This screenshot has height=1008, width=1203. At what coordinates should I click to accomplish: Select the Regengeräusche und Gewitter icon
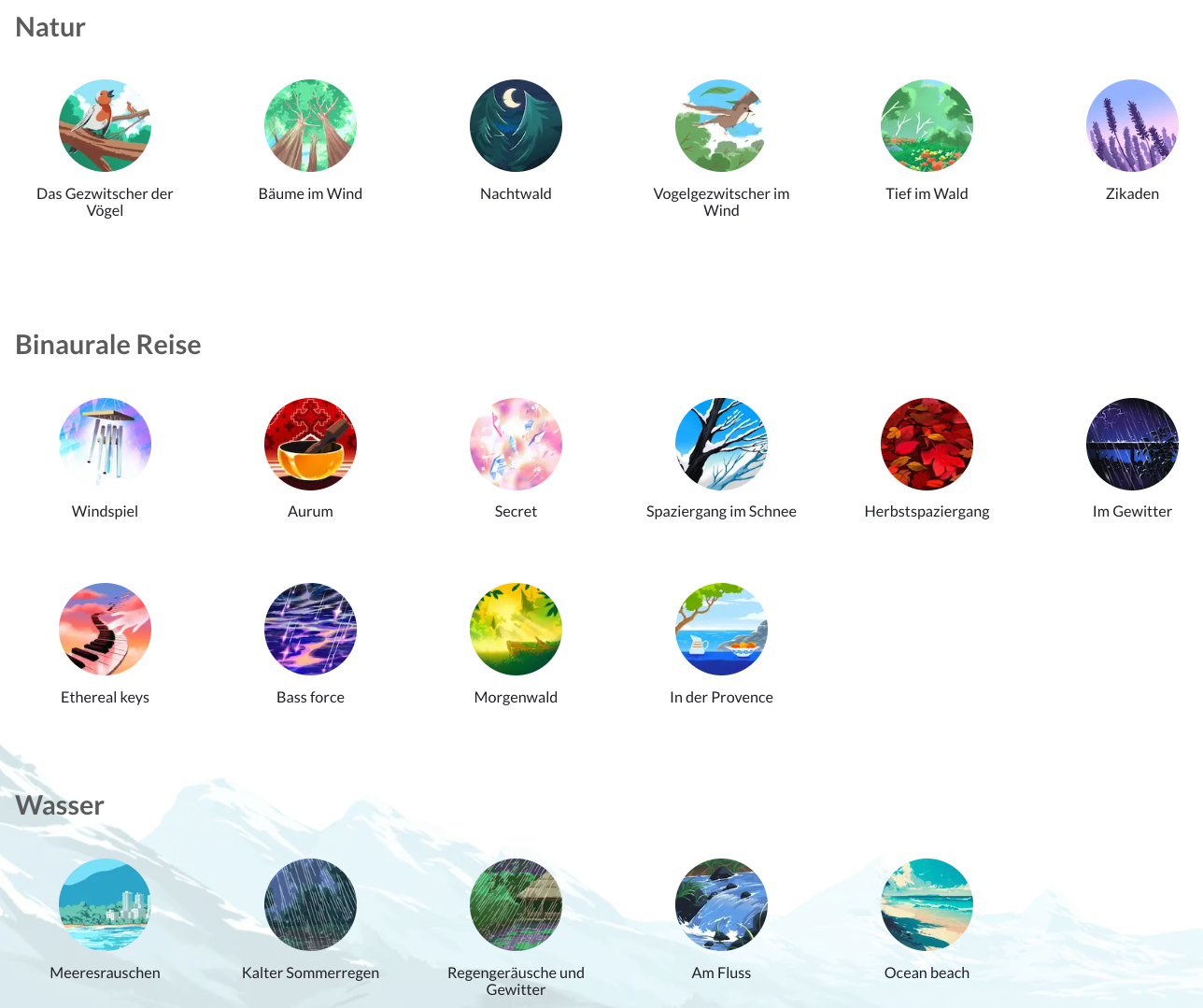tap(516, 904)
